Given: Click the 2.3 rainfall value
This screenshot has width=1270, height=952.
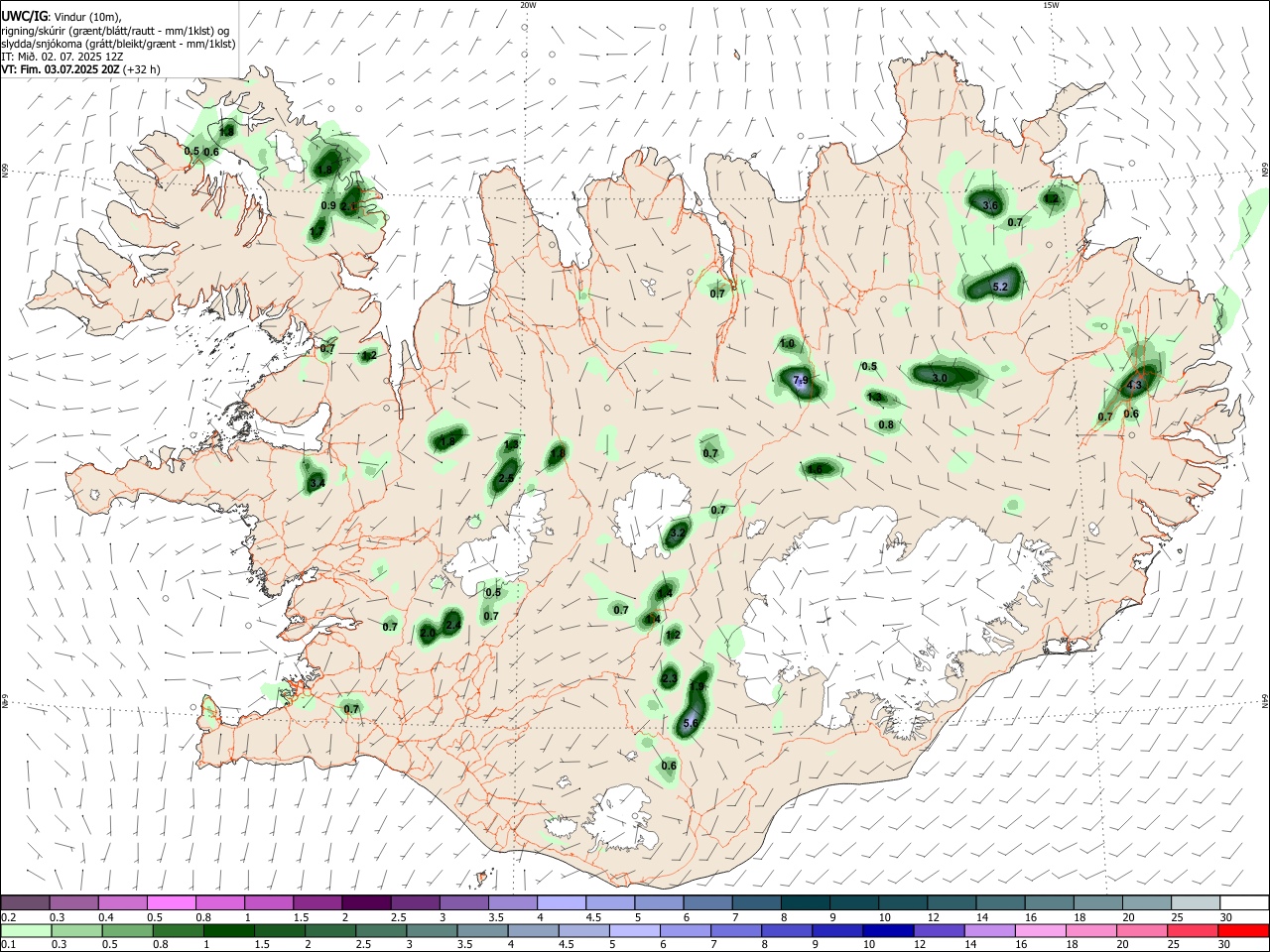Looking at the screenshot, I should click(669, 678).
